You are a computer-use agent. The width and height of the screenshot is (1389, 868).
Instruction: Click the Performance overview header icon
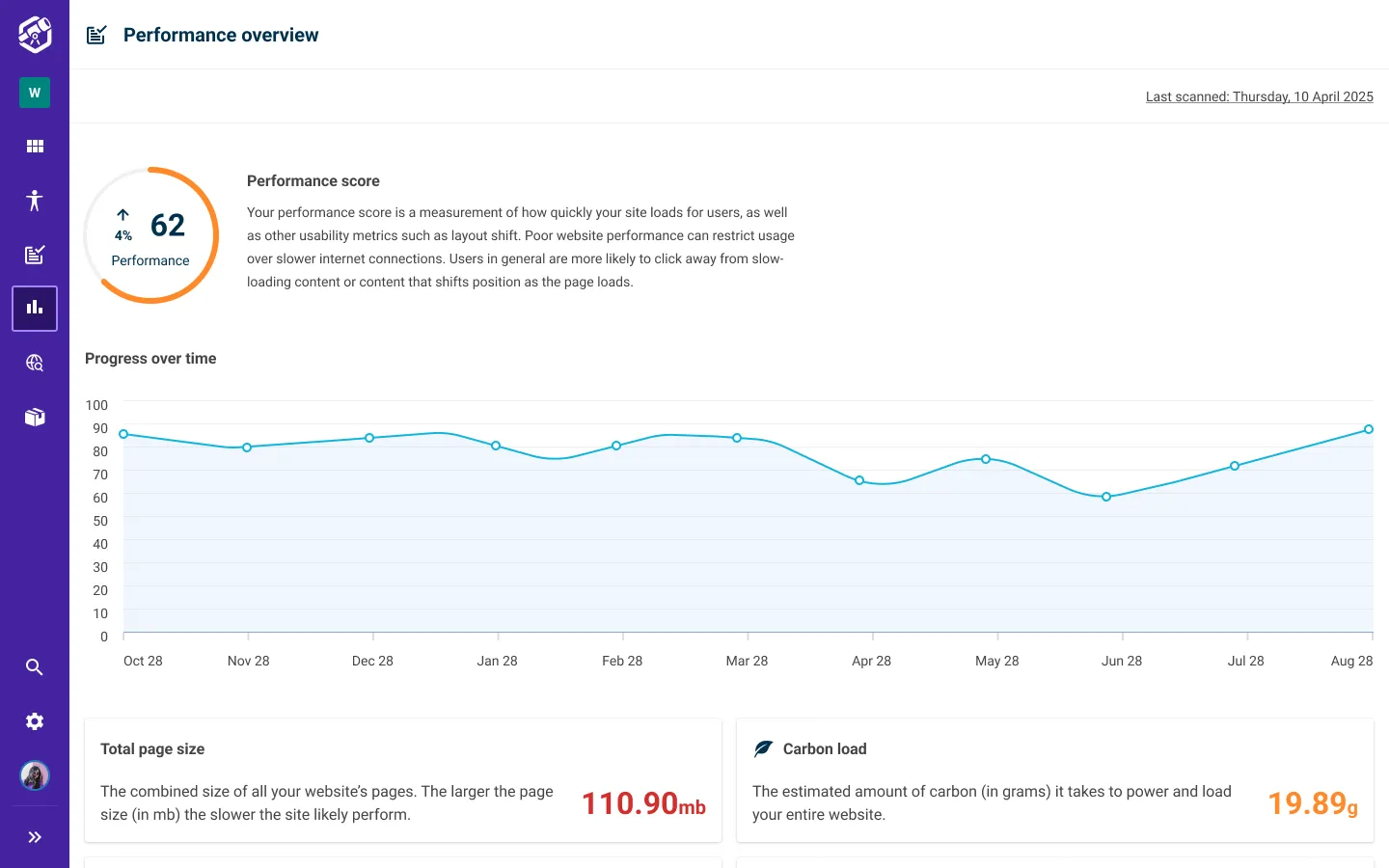pyautogui.click(x=95, y=34)
